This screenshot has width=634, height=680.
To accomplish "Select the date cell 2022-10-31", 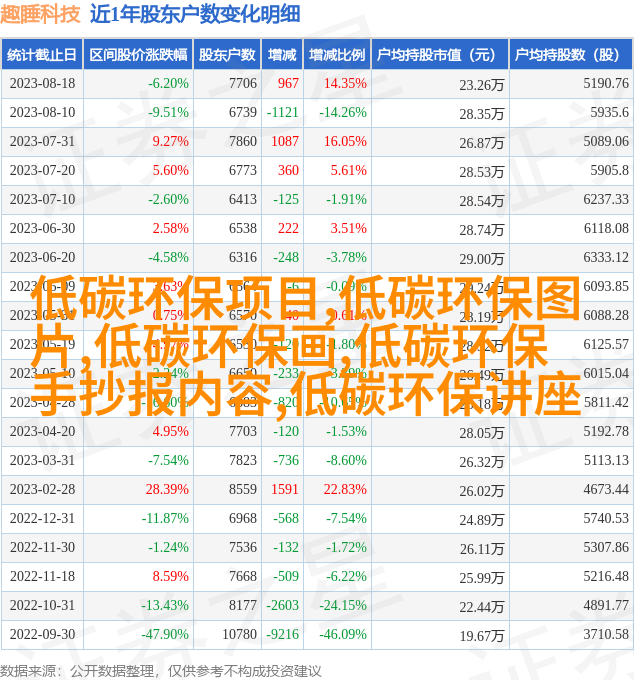I will coord(42,606).
